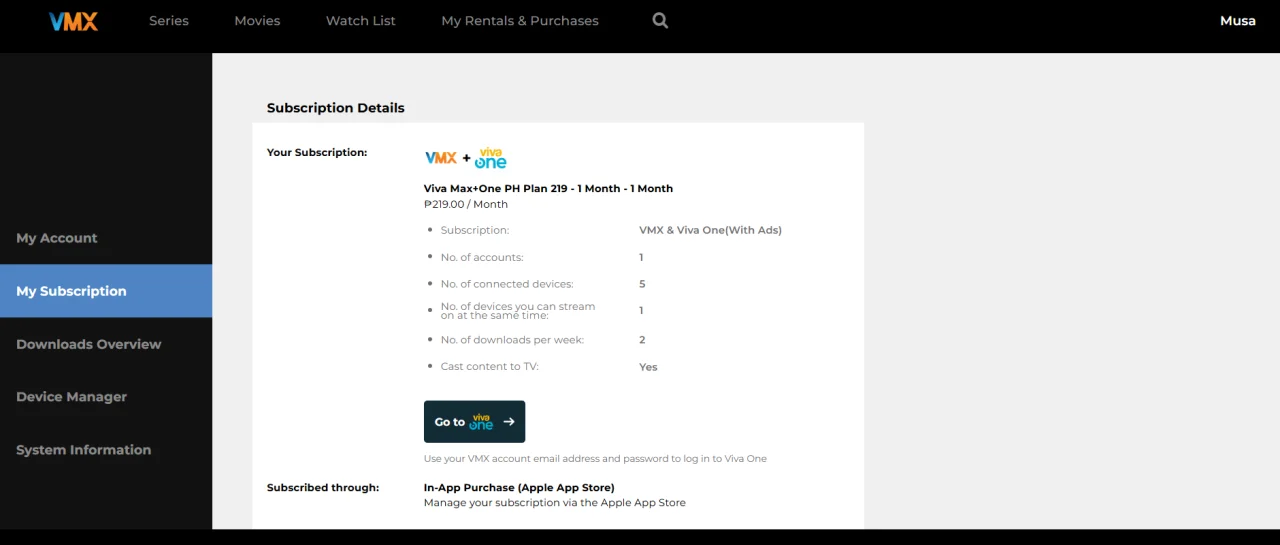This screenshot has width=1280, height=545.
Task: Go to Watch List
Action: click(x=361, y=21)
